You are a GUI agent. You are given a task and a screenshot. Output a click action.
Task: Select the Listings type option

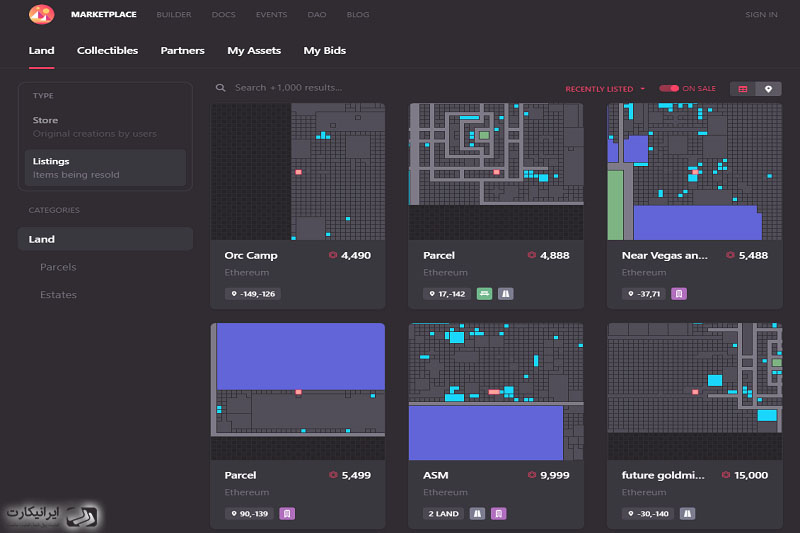pos(105,168)
